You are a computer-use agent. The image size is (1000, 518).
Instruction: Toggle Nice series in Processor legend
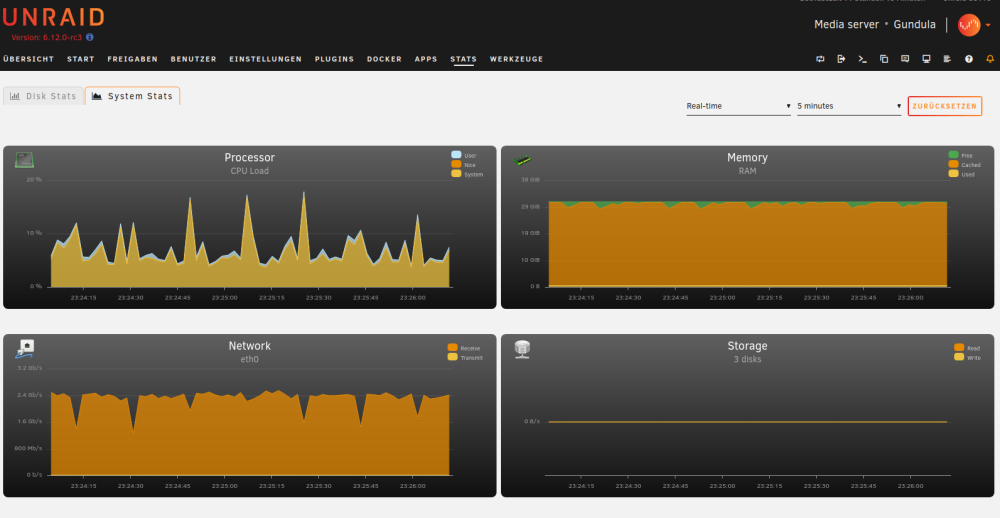tap(464, 165)
